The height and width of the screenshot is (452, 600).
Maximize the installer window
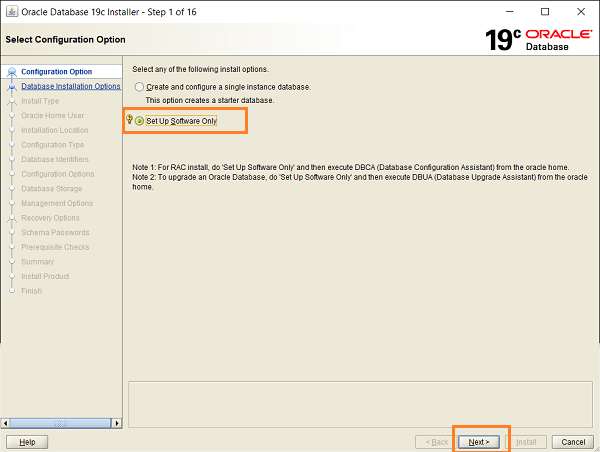[x=545, y=12]
